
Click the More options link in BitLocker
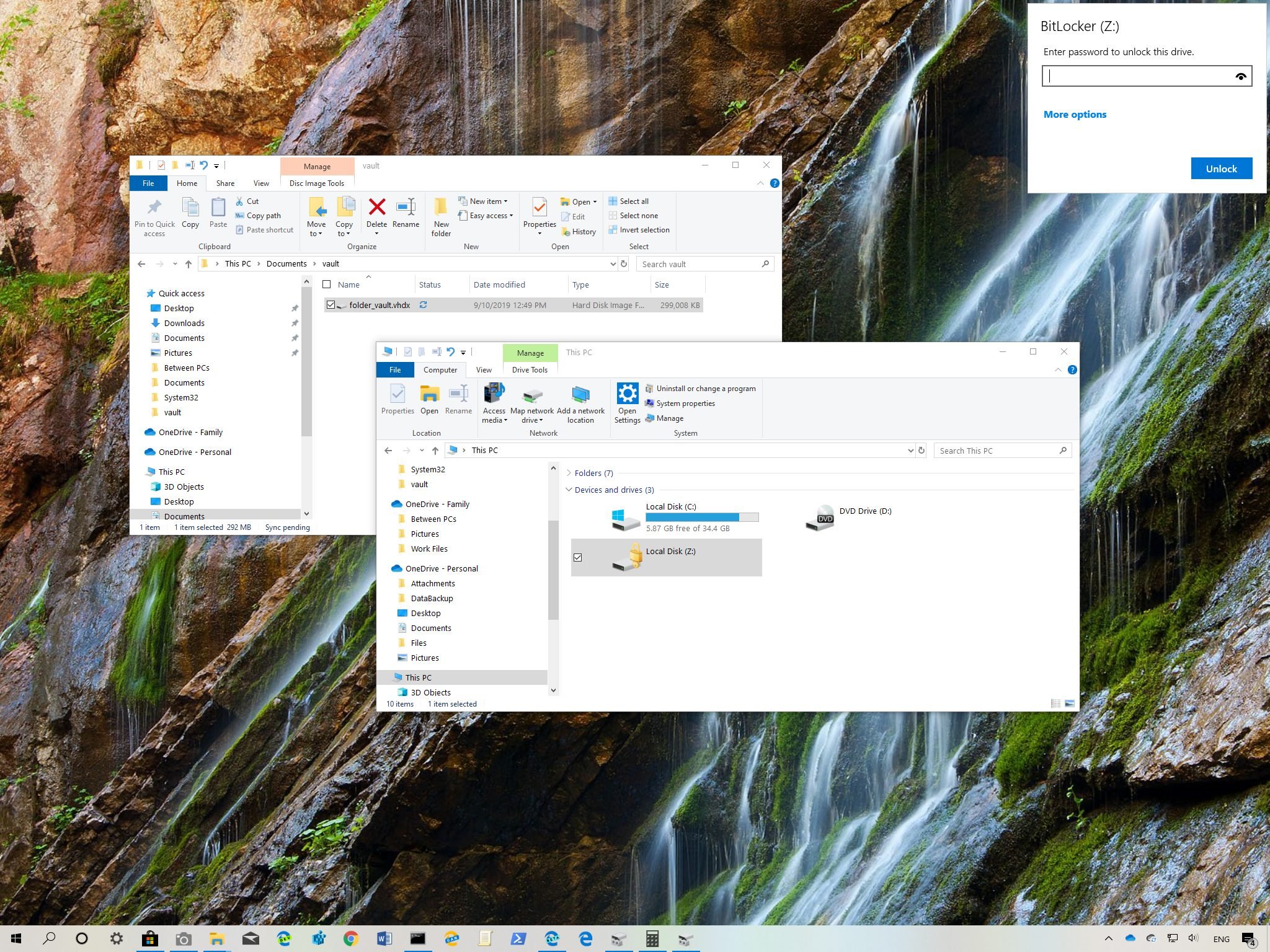(x=1075, y=114)
